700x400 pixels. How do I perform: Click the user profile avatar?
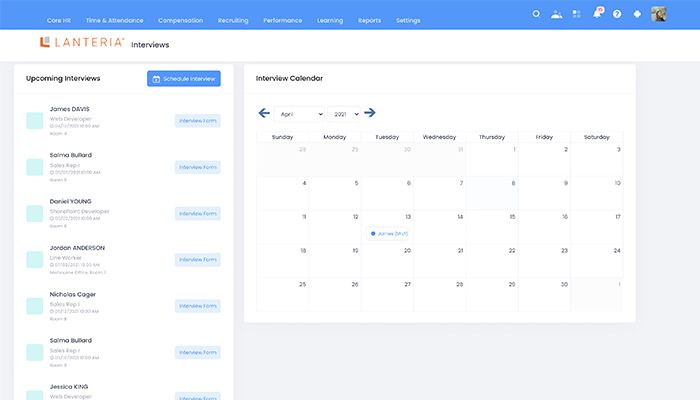pyautogui.click(x=659, y=14)
